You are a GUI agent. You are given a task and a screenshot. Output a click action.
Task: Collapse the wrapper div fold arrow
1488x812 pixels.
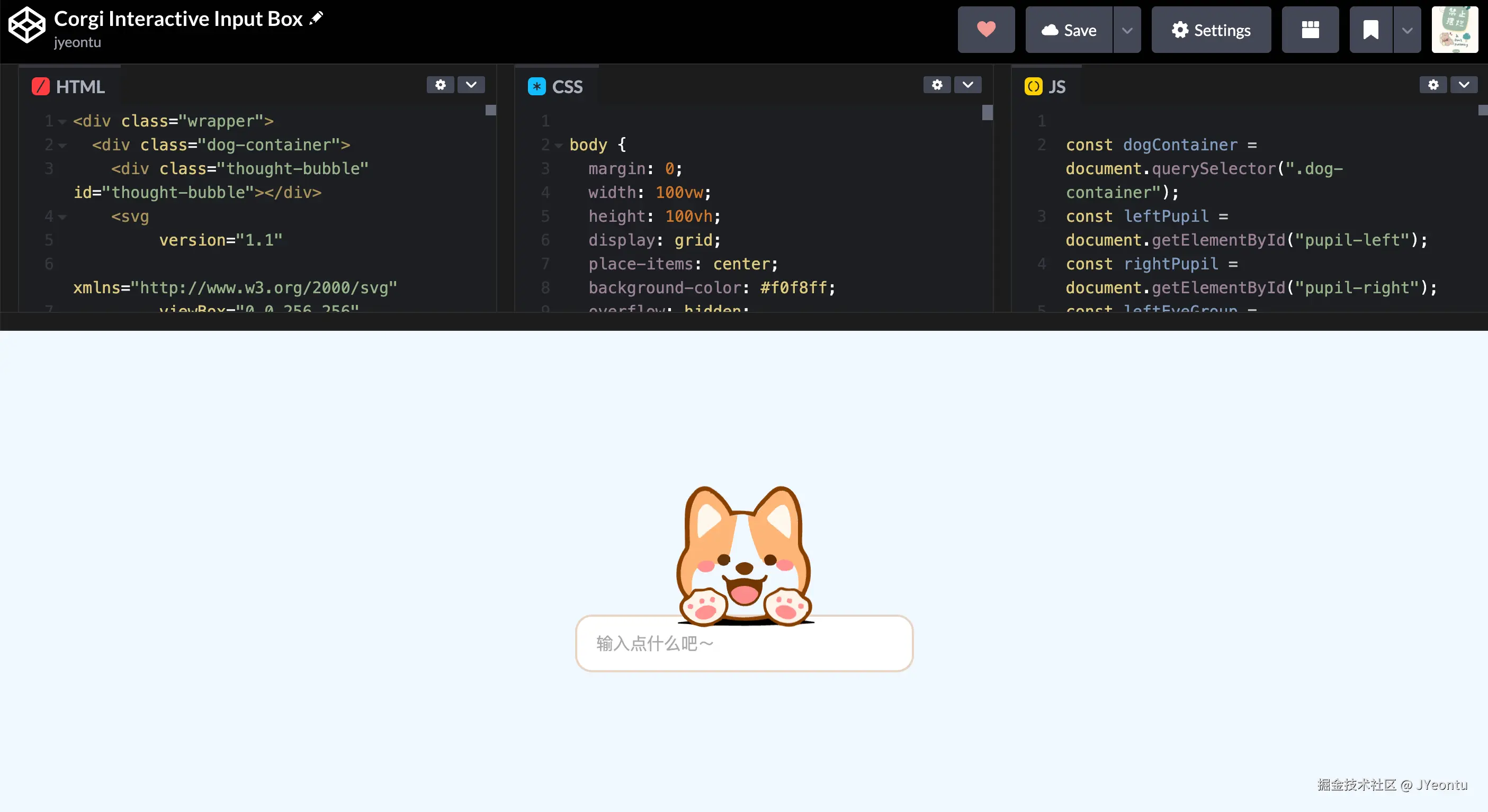pos(62,122)
